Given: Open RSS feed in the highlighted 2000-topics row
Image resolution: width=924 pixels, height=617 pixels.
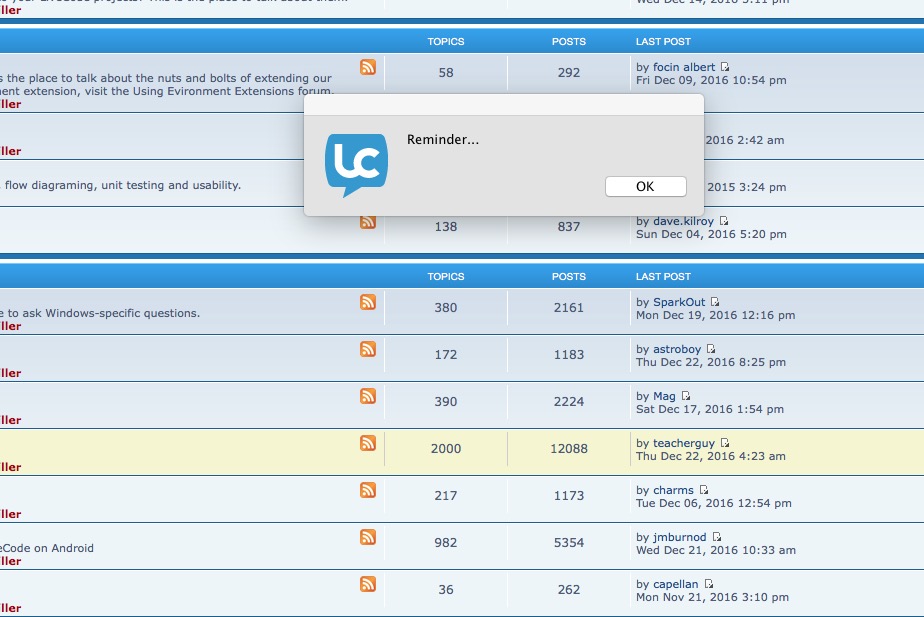Looking at the screenshot, I should tap(368, 443).
